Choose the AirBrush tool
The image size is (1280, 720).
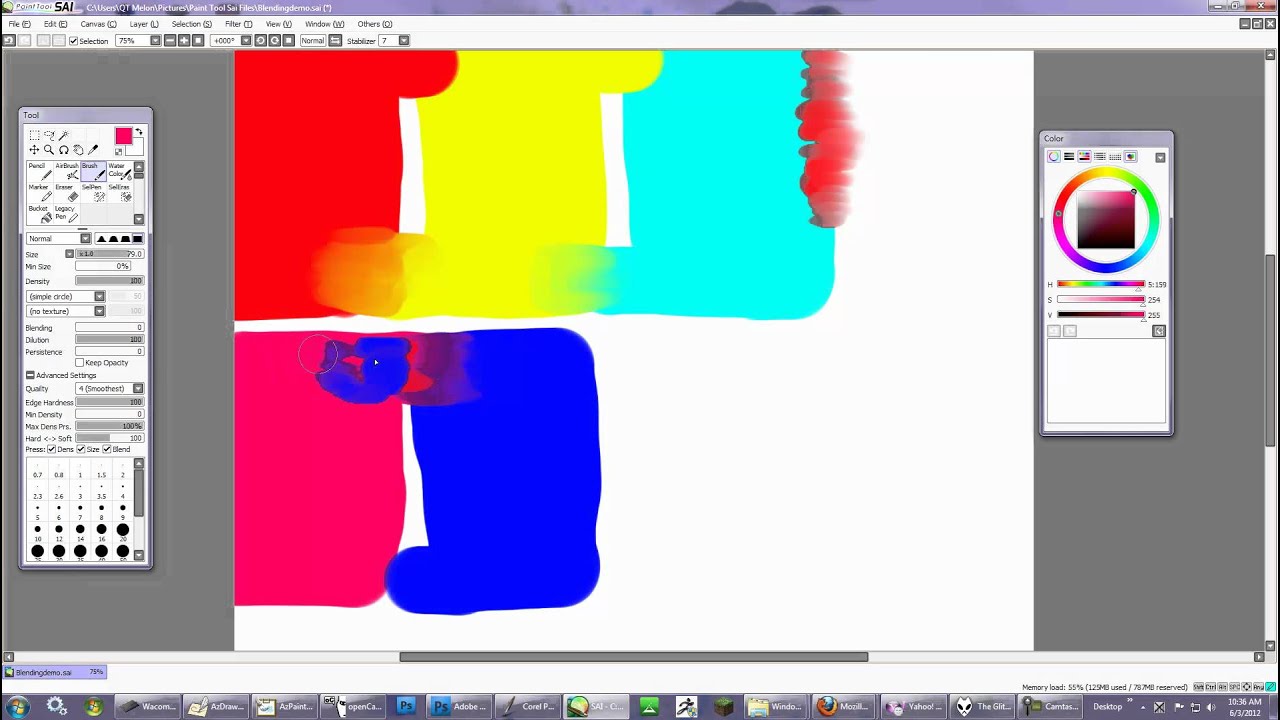click(x=66, y=171)
